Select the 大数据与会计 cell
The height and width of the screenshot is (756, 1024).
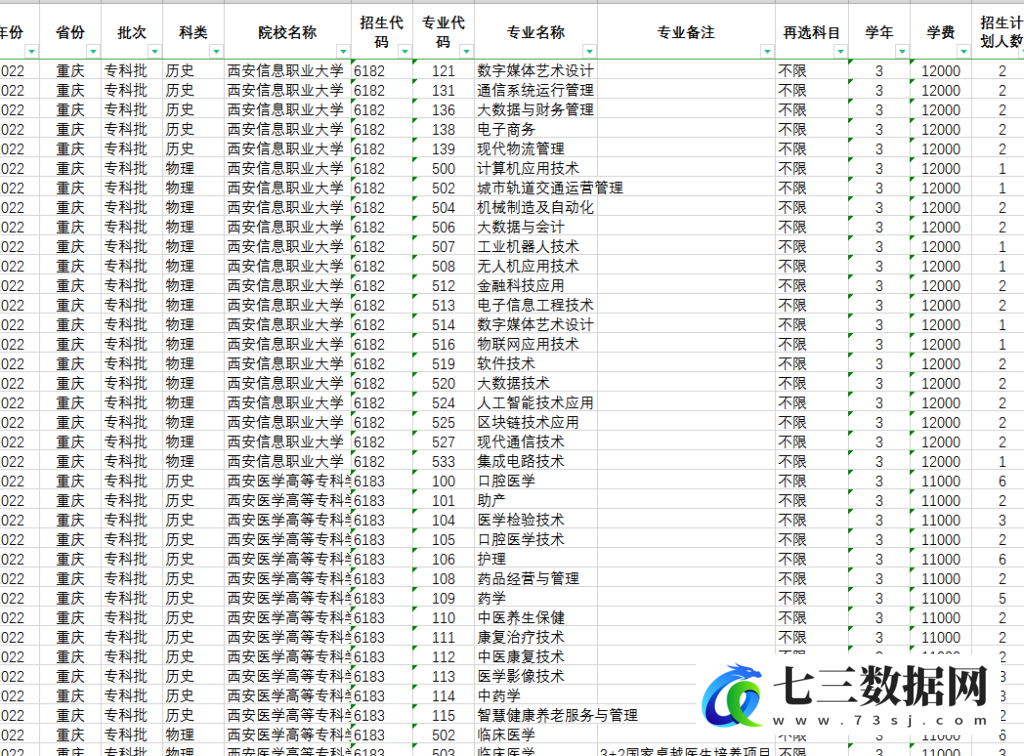point(536,227)
